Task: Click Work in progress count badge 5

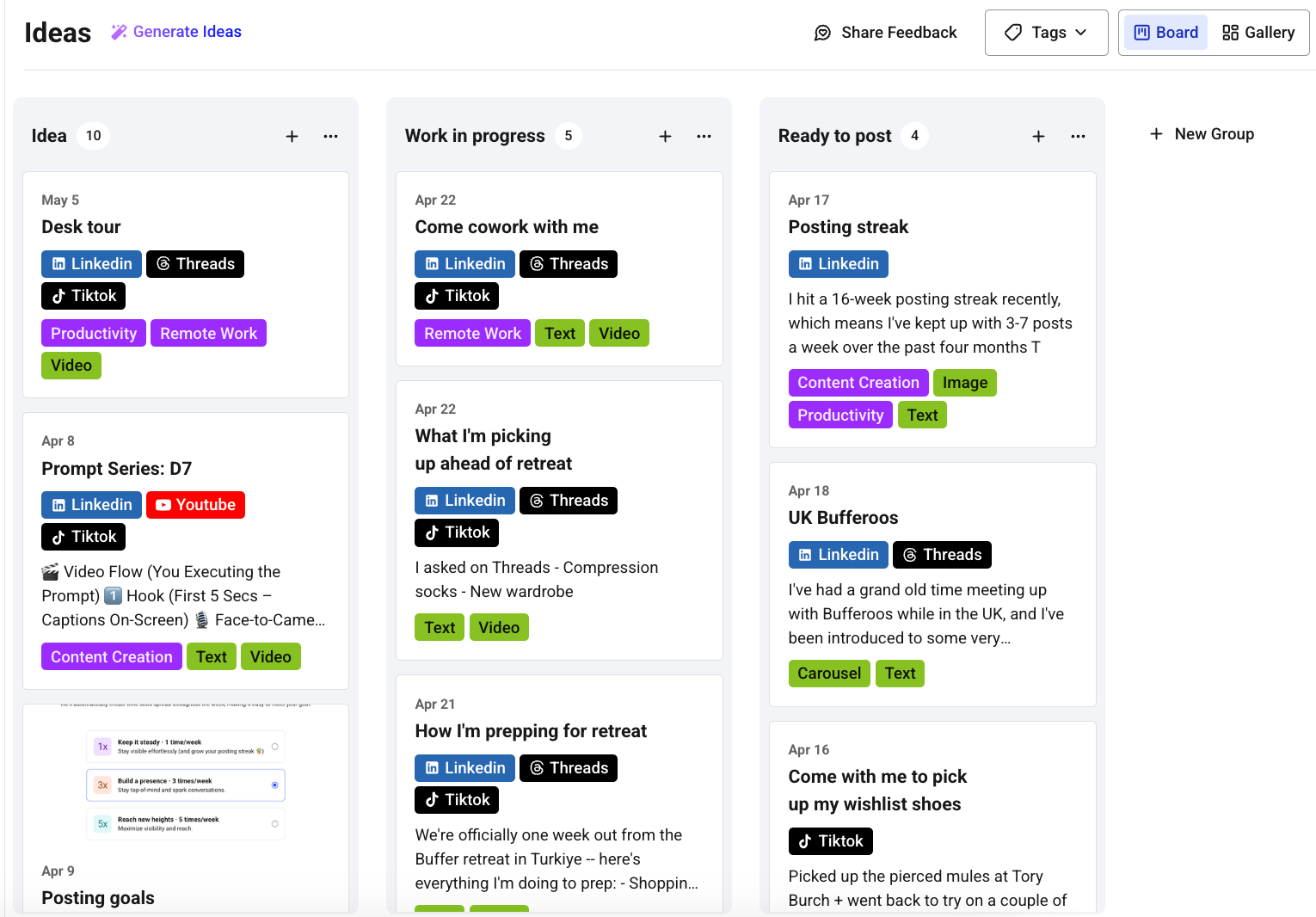Action: click(568, 136)
